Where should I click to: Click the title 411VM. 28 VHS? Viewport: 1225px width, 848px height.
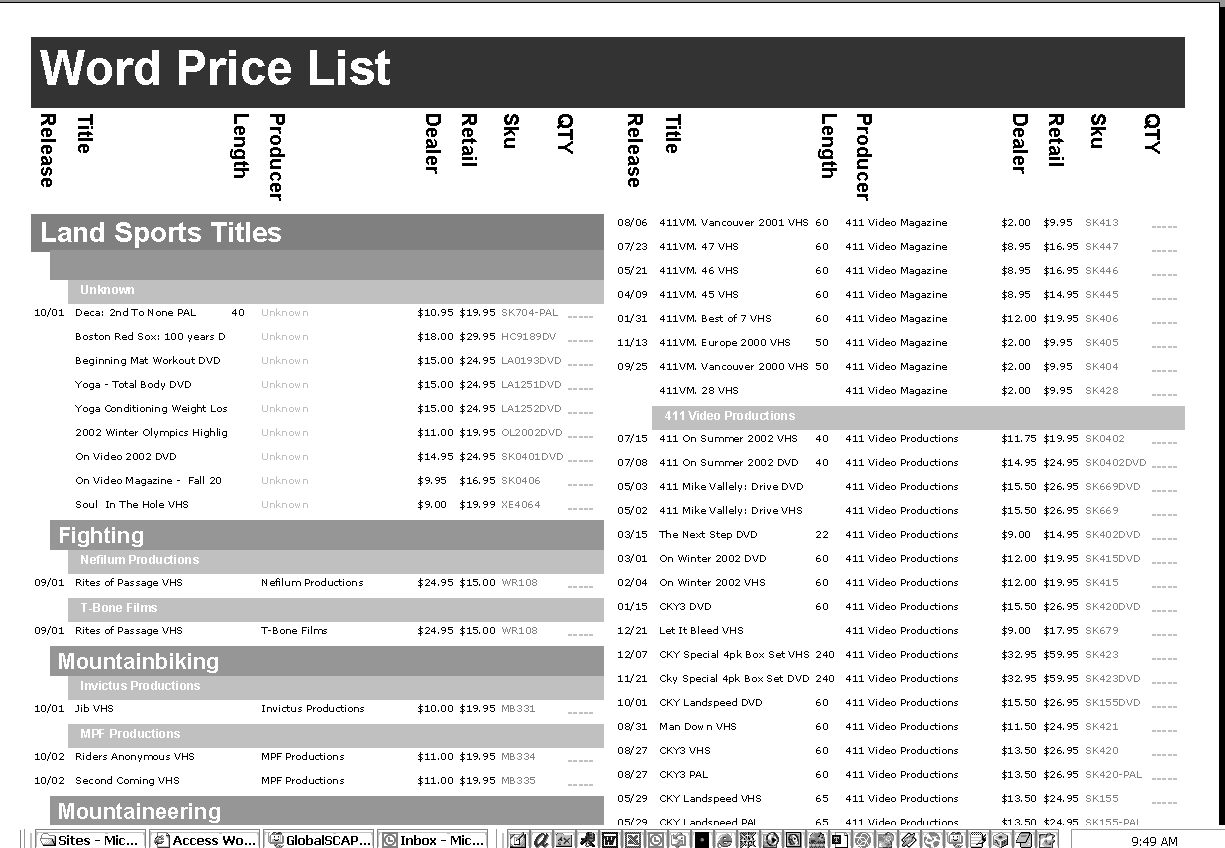click(x=699, y=391)
